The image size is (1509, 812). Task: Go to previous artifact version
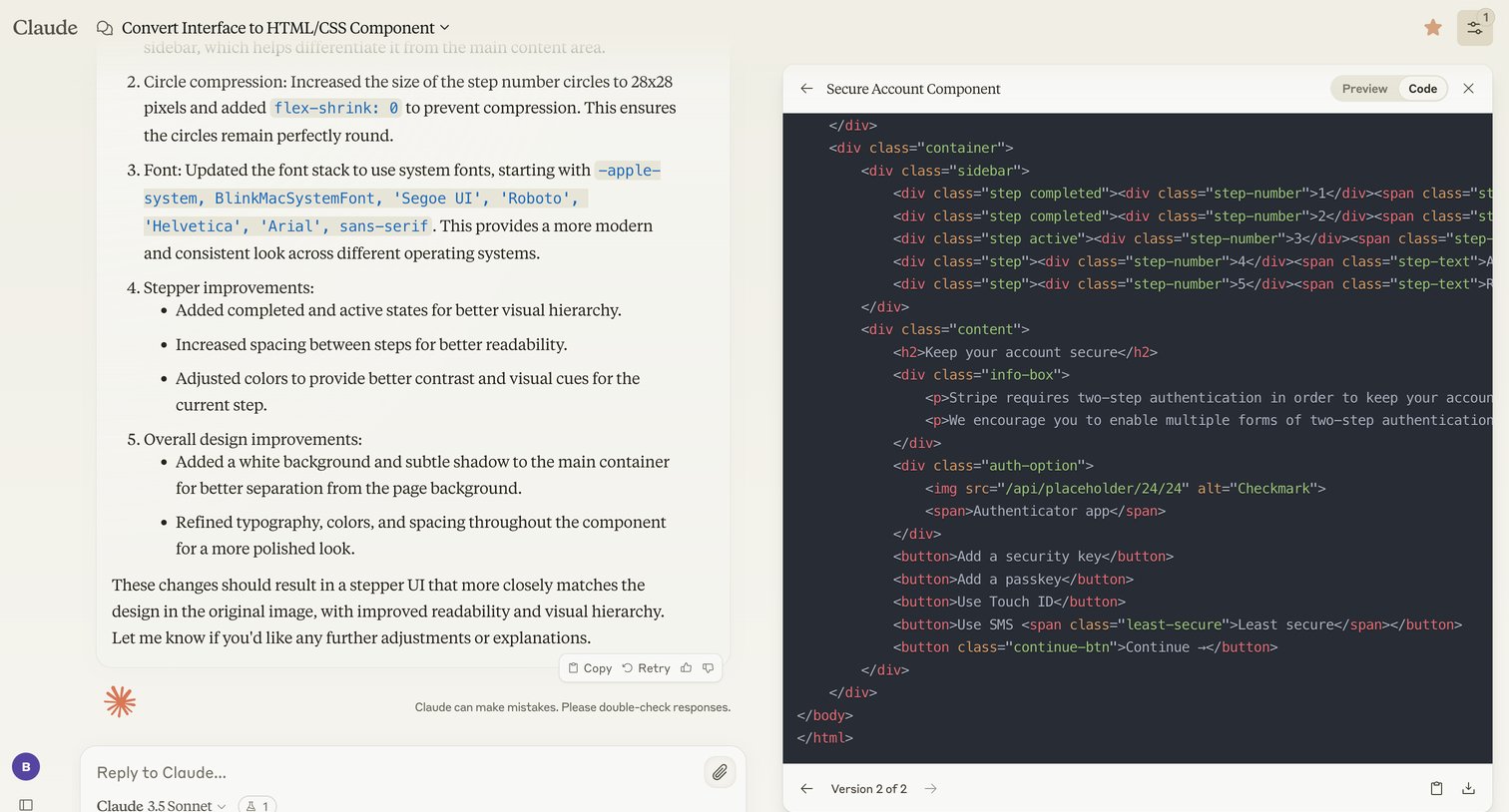click(x=806, y=789)
